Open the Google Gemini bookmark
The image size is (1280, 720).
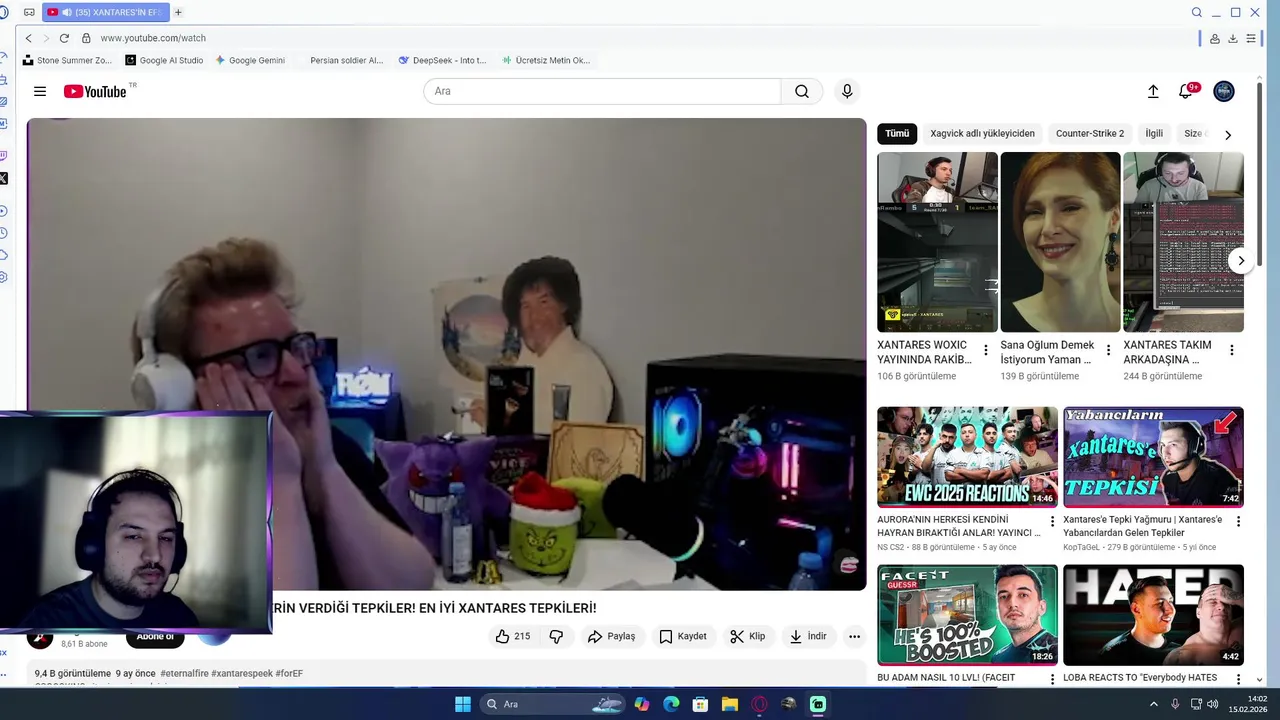coord(250,60)
